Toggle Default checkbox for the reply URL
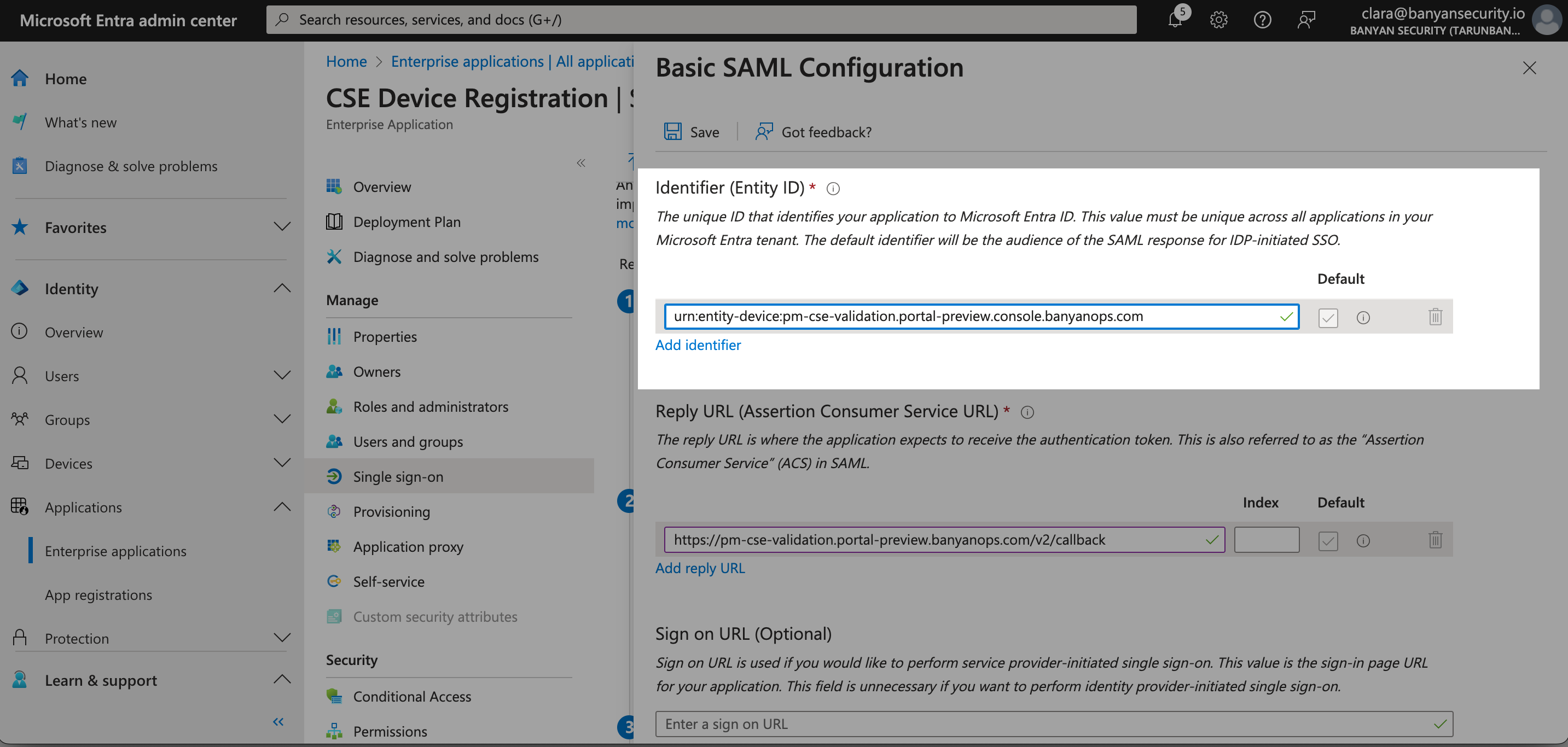The width and height of the screenshot is (1568, 747). pyautogui.click(x=1328, y=540)
